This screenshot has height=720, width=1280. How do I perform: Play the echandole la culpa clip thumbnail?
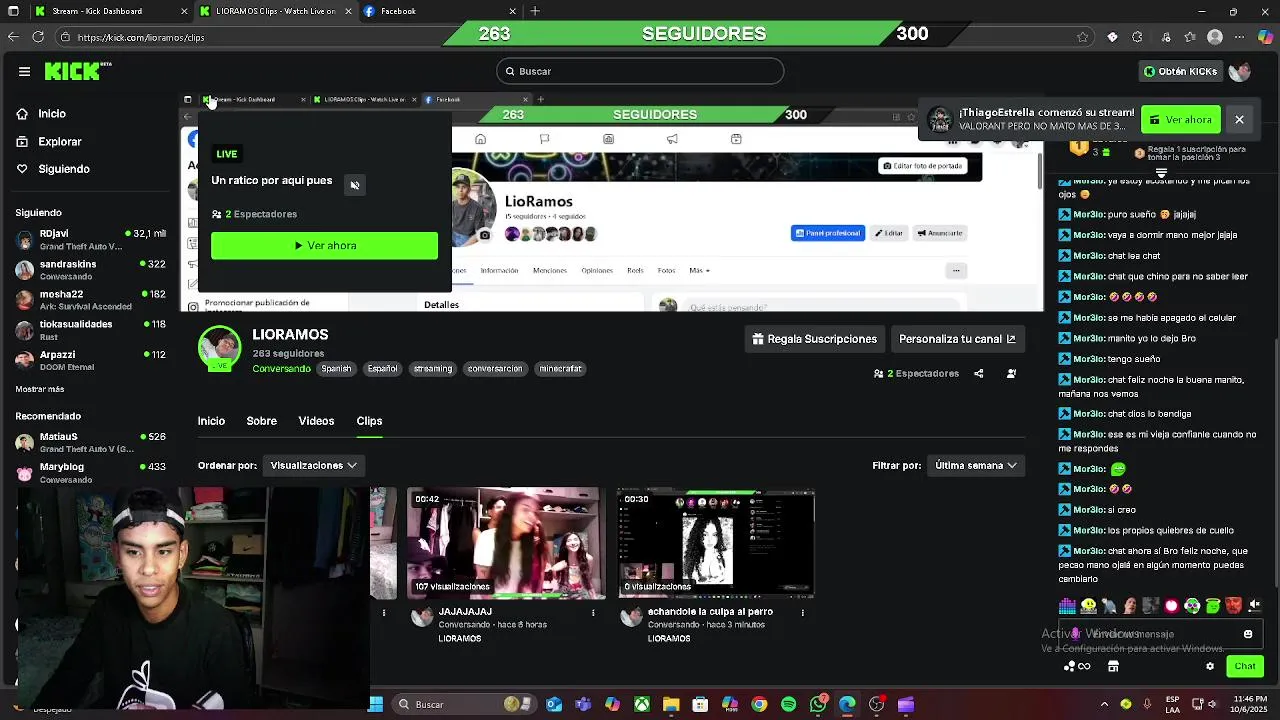coord(716,543)
